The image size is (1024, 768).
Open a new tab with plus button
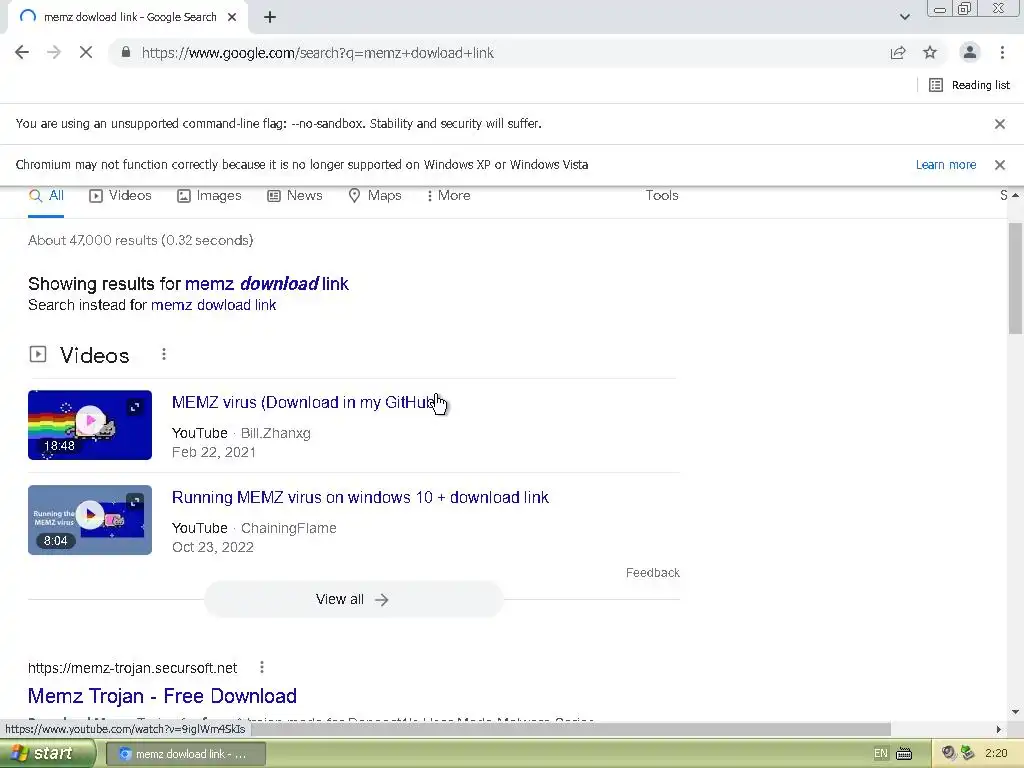(x=270, y=18)
